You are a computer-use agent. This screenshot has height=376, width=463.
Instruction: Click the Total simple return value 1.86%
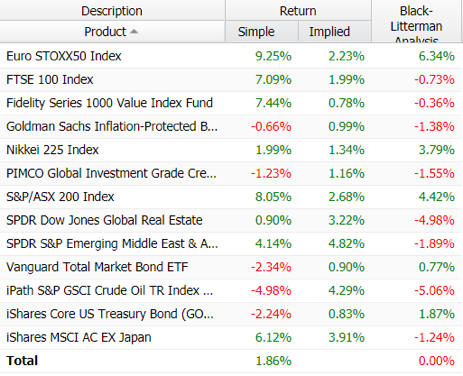coord(273,361)
